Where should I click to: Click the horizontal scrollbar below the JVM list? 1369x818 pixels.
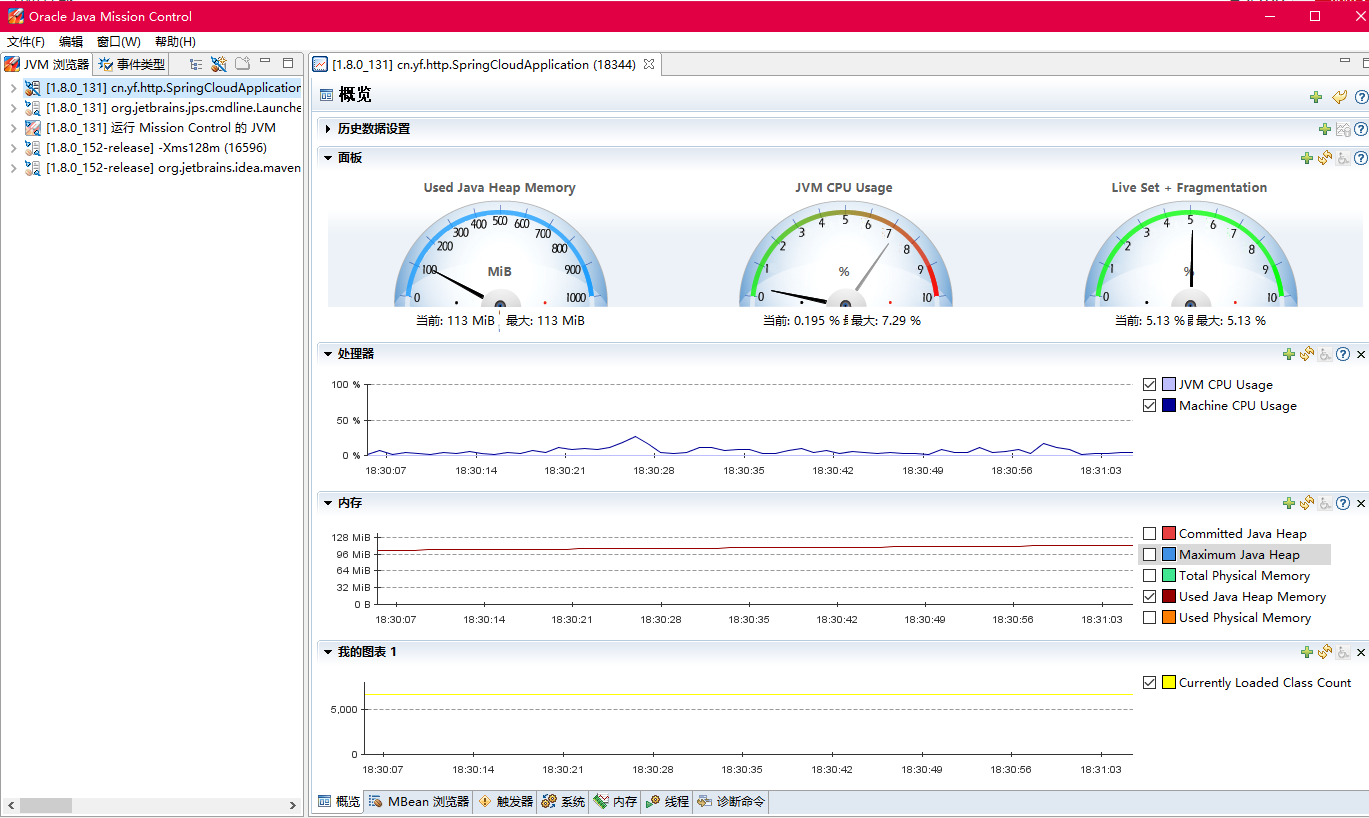coord(45,805)
